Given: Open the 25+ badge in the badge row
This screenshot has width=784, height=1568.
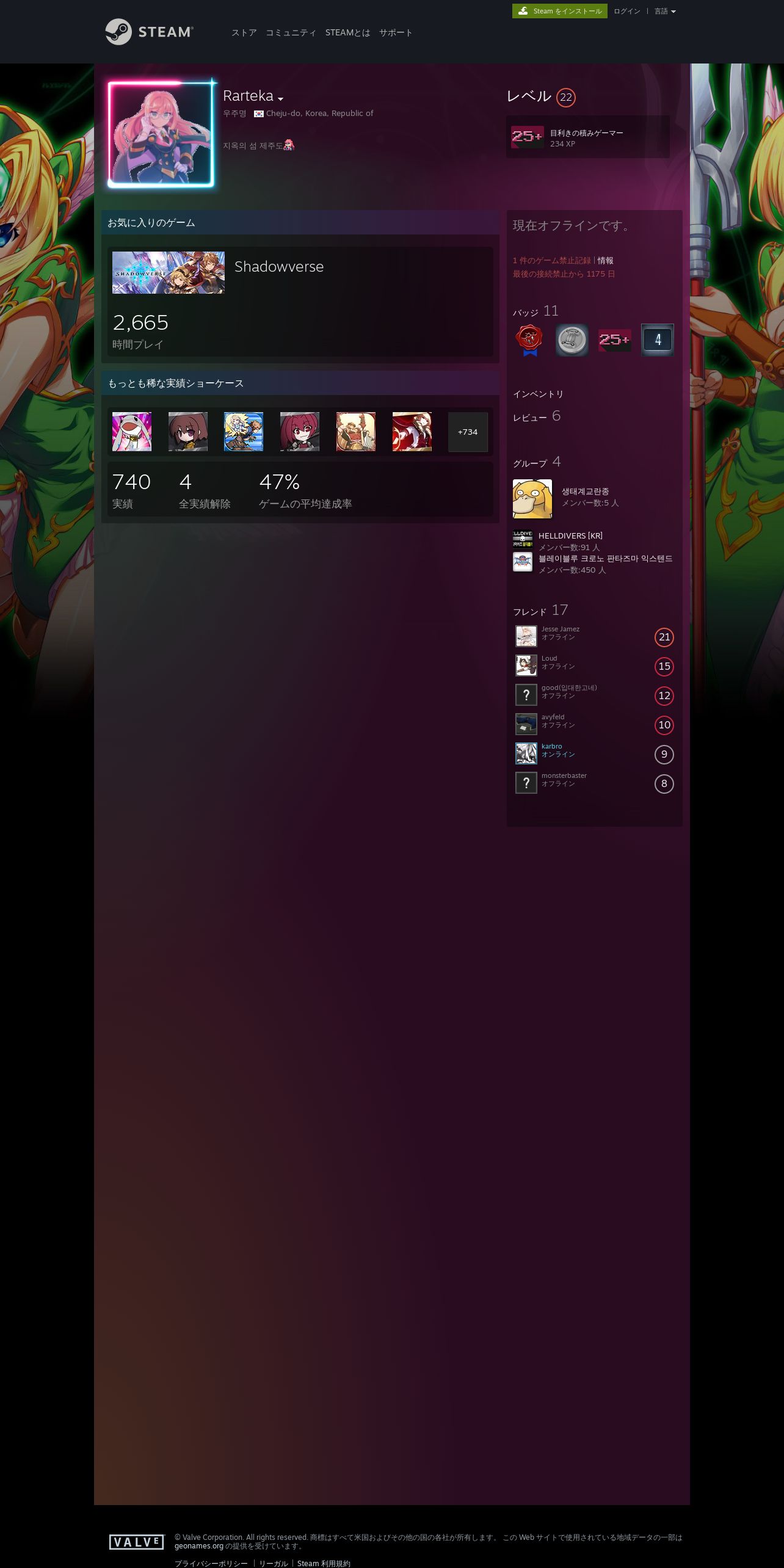Looking at the screenshot, I should (614, 340).
